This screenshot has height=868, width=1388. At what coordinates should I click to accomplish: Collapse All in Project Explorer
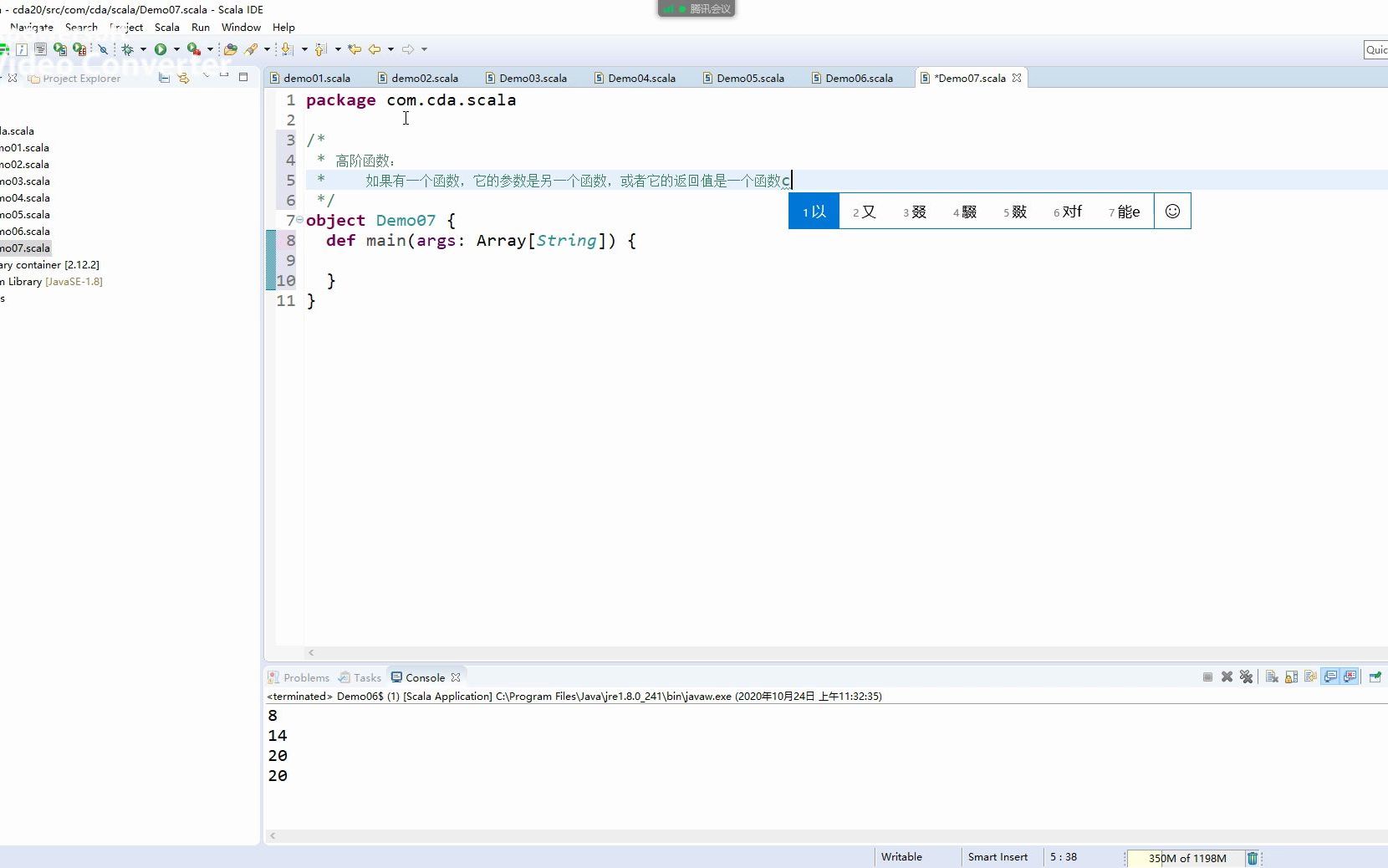164,78
